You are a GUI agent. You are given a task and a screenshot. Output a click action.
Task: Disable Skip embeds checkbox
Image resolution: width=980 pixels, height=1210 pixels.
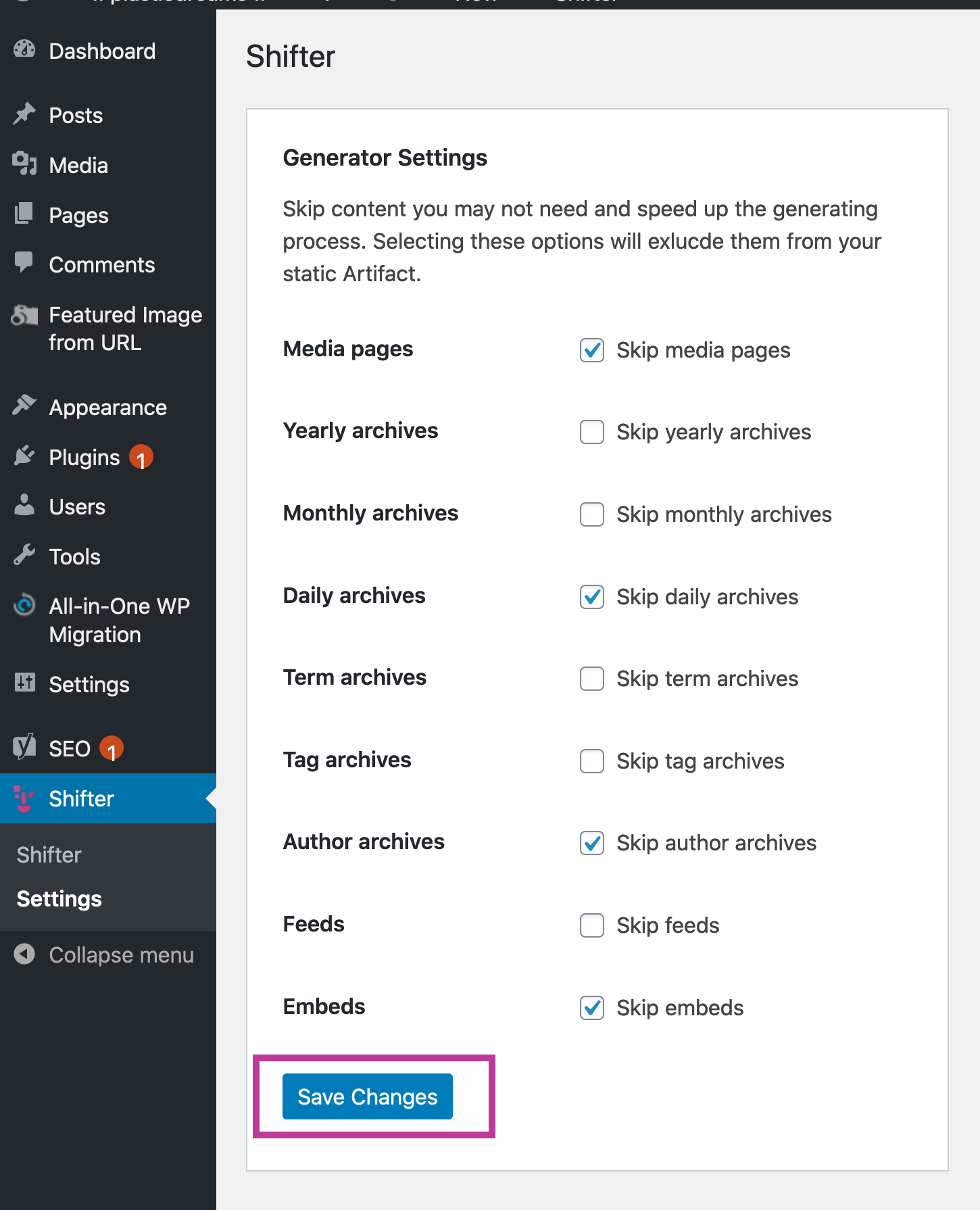click(592, 1008)
